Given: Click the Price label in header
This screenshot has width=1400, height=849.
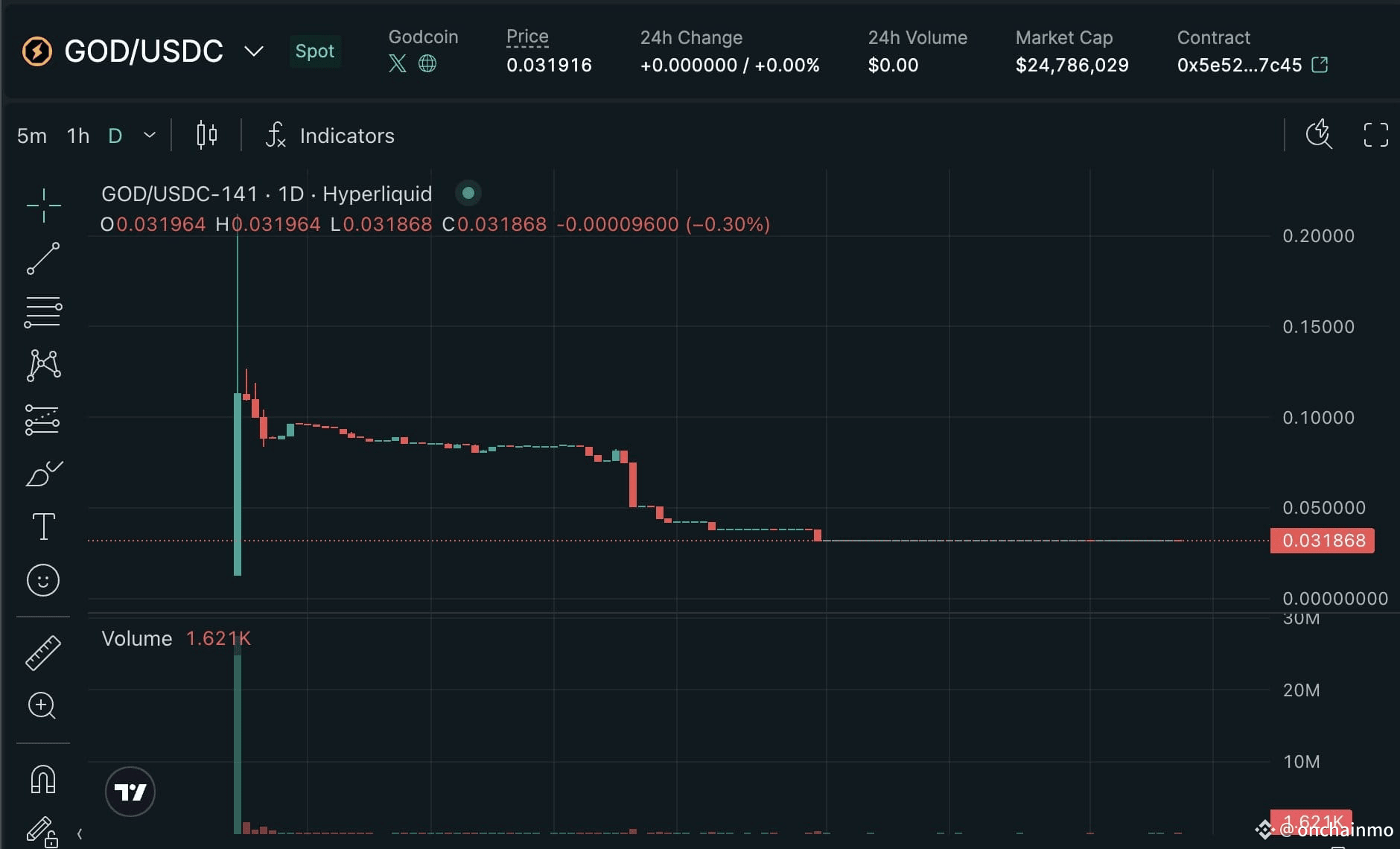Looking at the screenshot, I should 527,36.
